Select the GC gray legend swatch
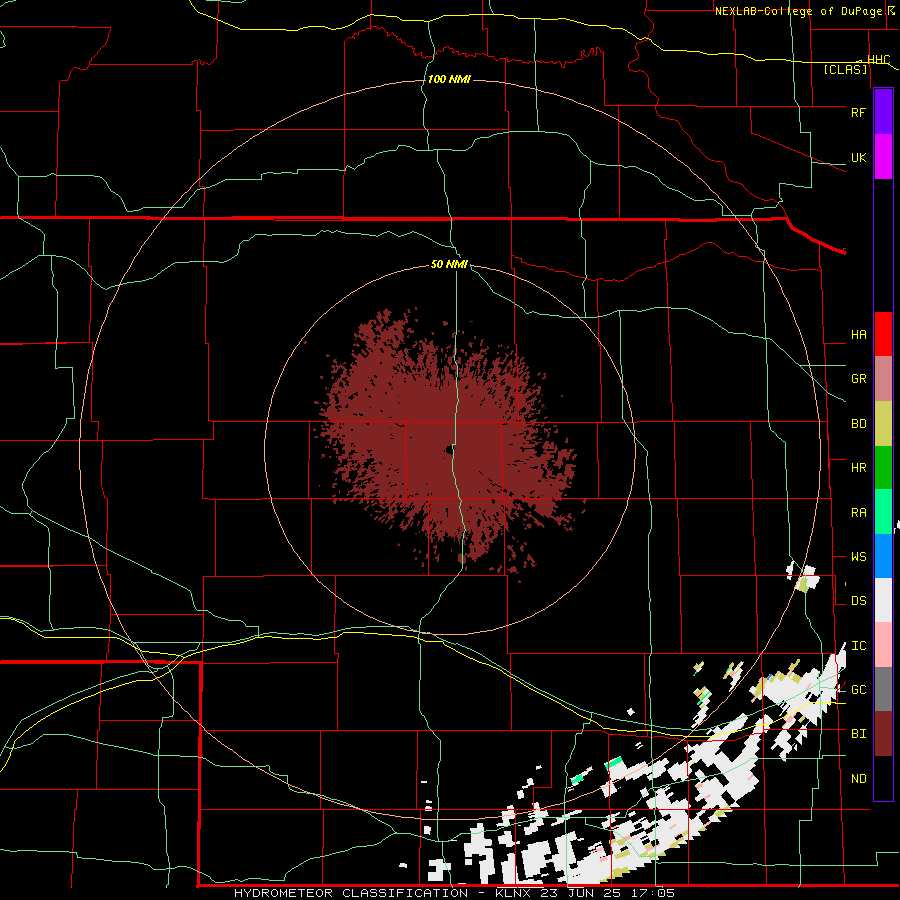The height and width of the screenshot is (900, 900). coord(883,689)
